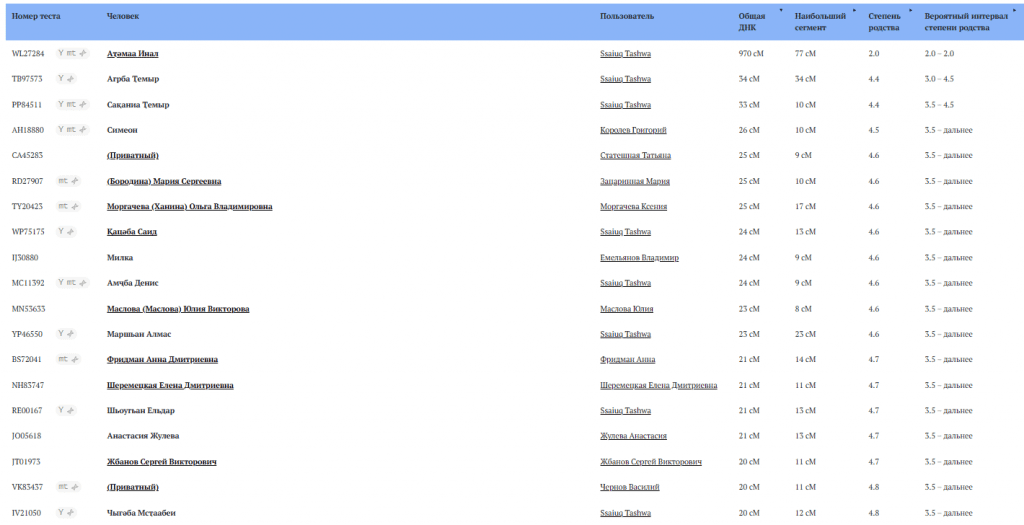1024x525 pixels.
Task: Click the mt icon in the PP84511 row
Action: (x=71, y=104)
